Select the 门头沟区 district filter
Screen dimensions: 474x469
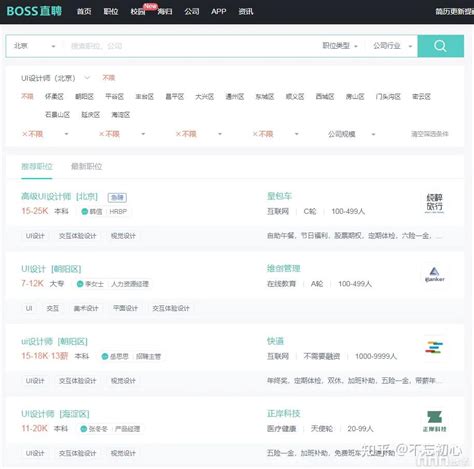pos(388,97)
